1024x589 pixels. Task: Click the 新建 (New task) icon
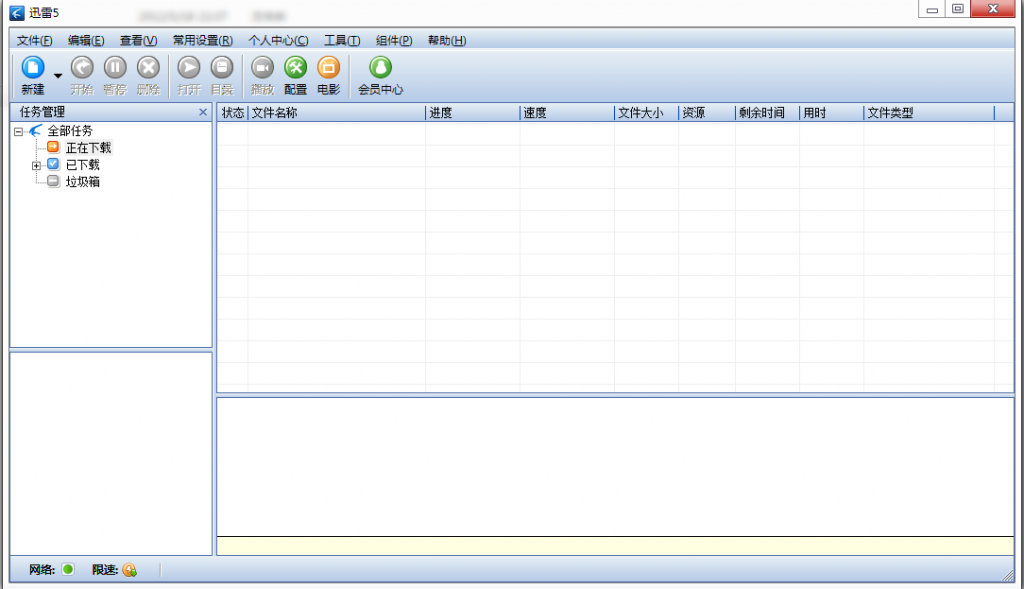(x=33, y=68)
